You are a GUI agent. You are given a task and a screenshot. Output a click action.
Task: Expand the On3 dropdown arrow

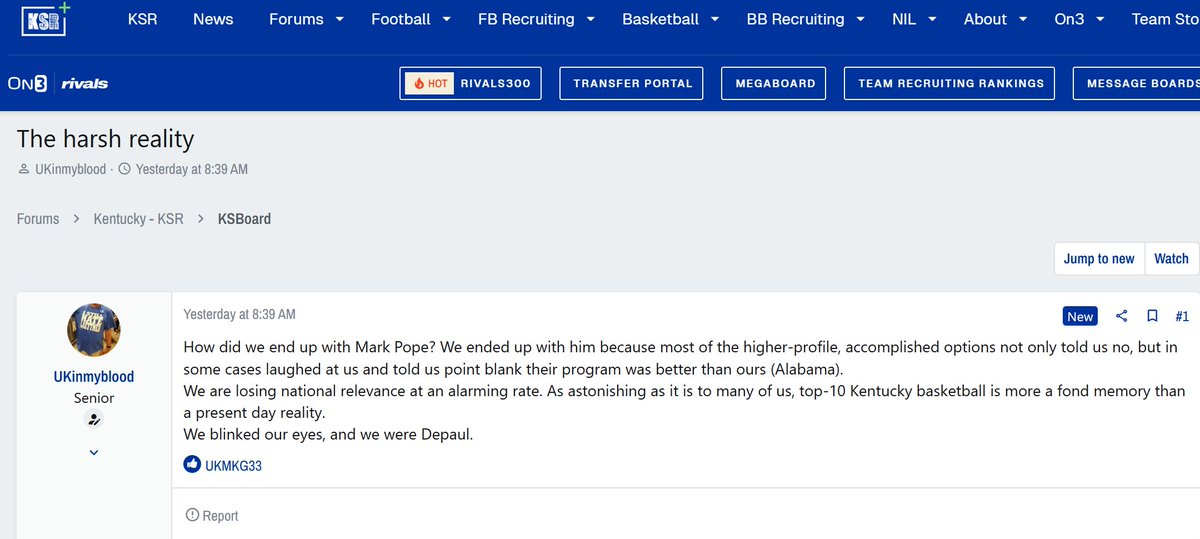click(x=1100, y=19)
